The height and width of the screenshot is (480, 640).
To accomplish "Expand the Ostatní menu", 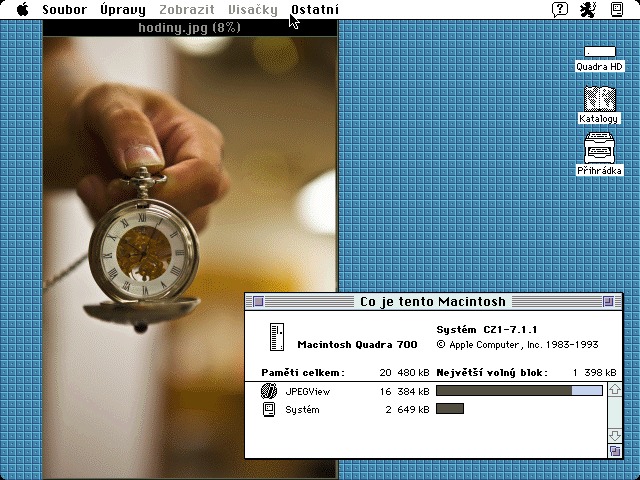I will pos(315,10).
